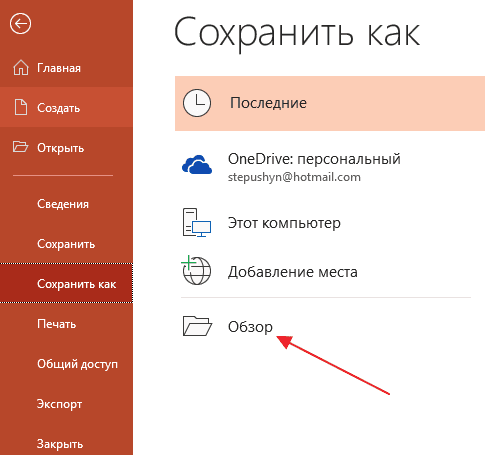The image size is (485, 455).
Task: Open the Главная menu item
Action: 66,68
